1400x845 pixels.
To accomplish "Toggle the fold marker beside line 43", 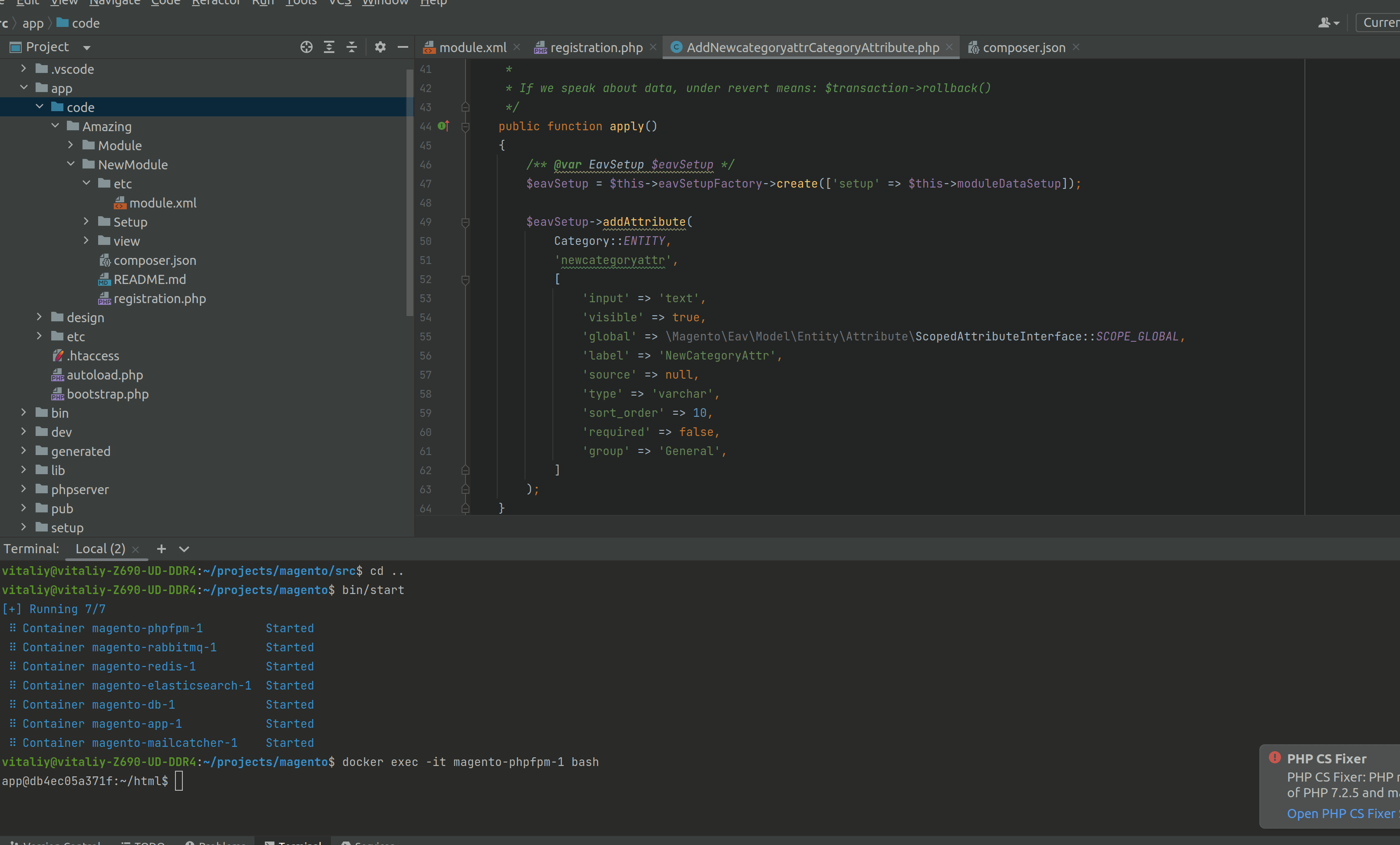I will [466, 107].
